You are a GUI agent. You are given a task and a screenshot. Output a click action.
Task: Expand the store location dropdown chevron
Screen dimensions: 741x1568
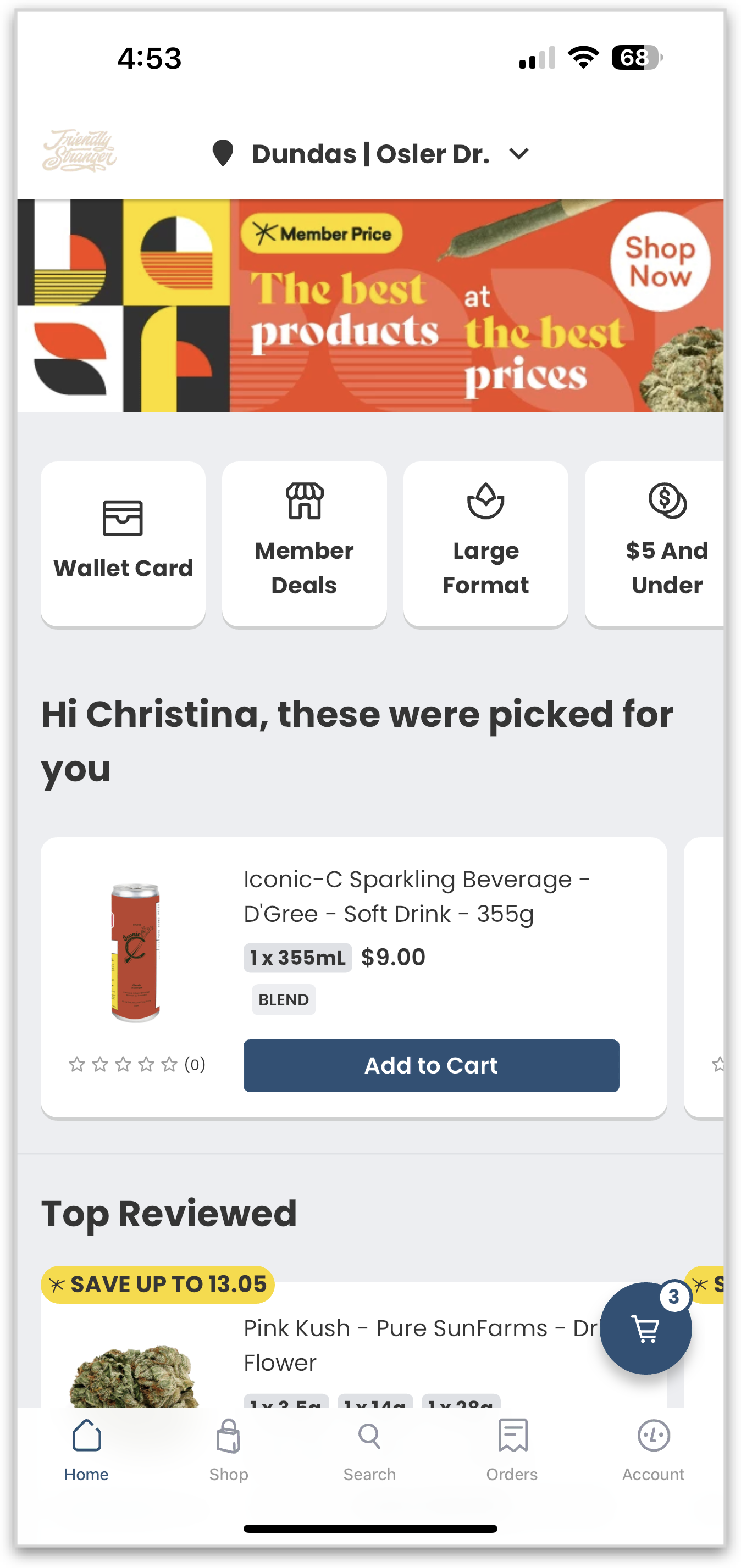pos(519,154)
